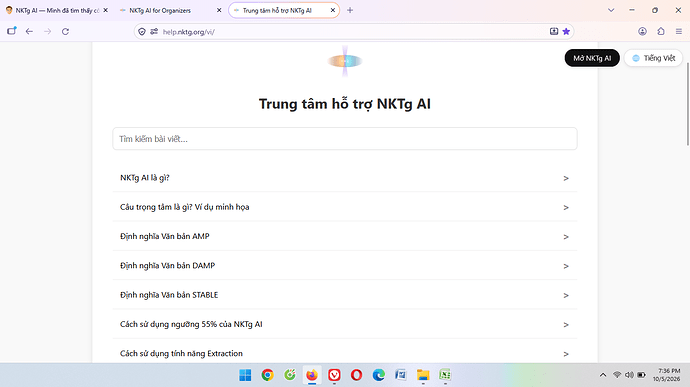Click the forward navigation arrow
The image size is (690, 387).
(48, 31)
